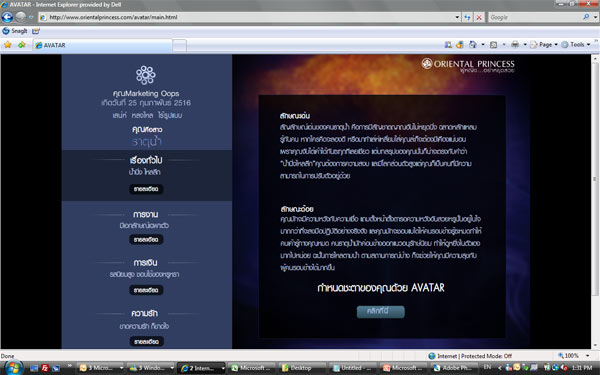
Task: Click the third icon on the IE command bar
Action: click(473, 45)
